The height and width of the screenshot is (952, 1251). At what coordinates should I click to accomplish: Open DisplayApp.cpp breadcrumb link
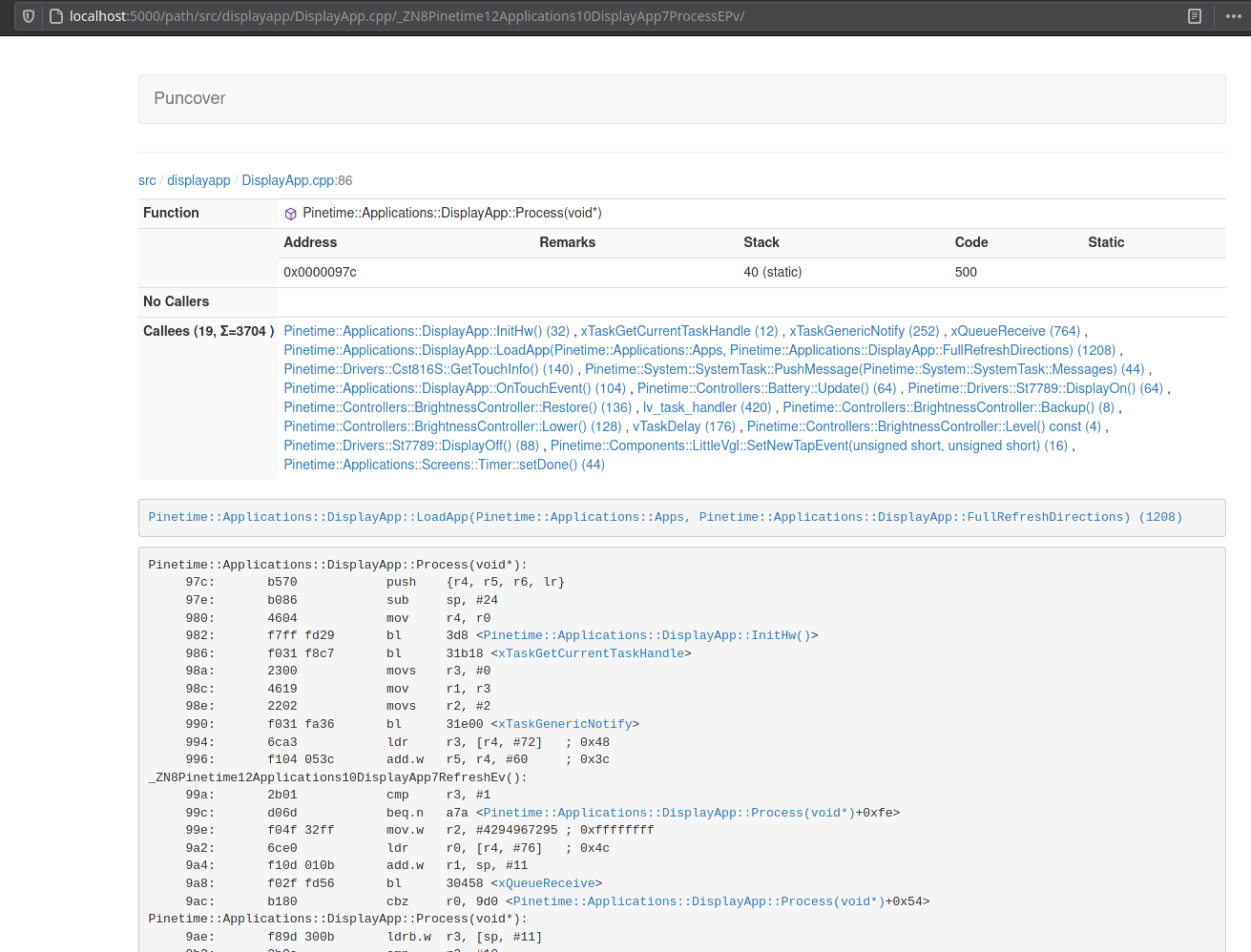[288, 180]
